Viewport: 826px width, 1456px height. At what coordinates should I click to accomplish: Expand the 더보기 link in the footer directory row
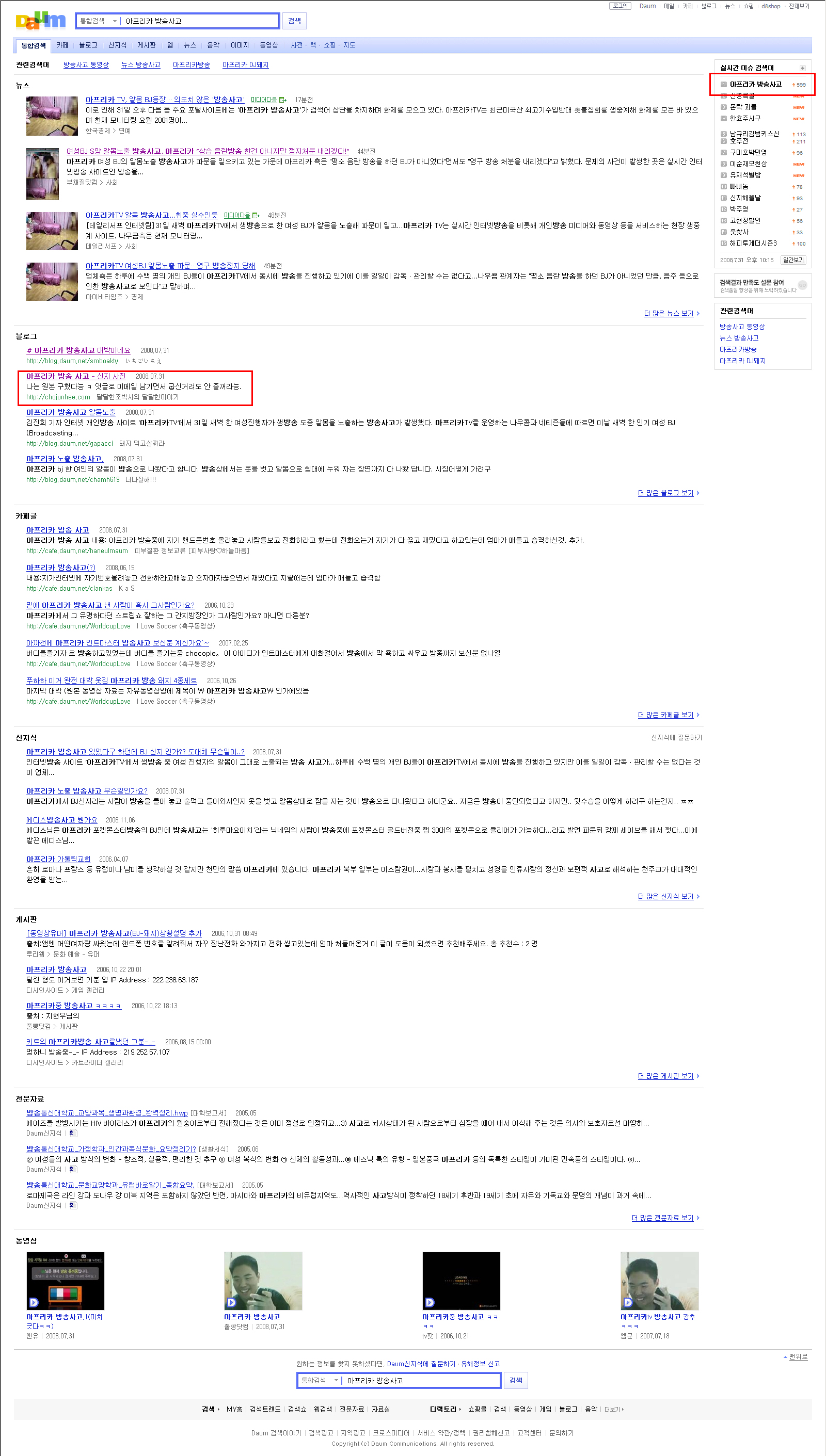tap(614, 1409)
